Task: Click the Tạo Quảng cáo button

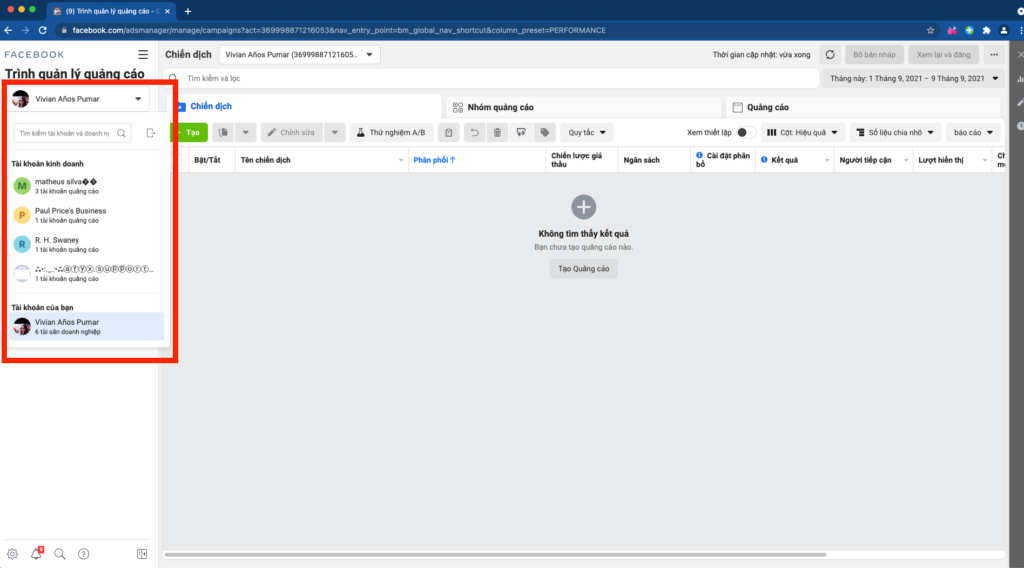Action: 583,268
